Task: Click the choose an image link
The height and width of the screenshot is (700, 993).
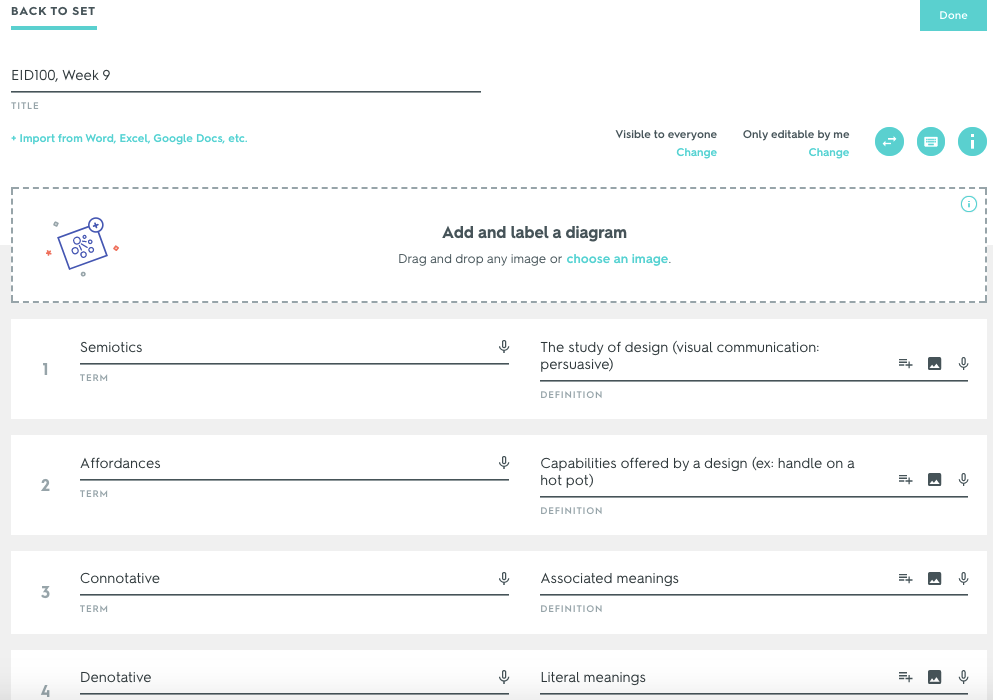Action: [x=617, y=258]
